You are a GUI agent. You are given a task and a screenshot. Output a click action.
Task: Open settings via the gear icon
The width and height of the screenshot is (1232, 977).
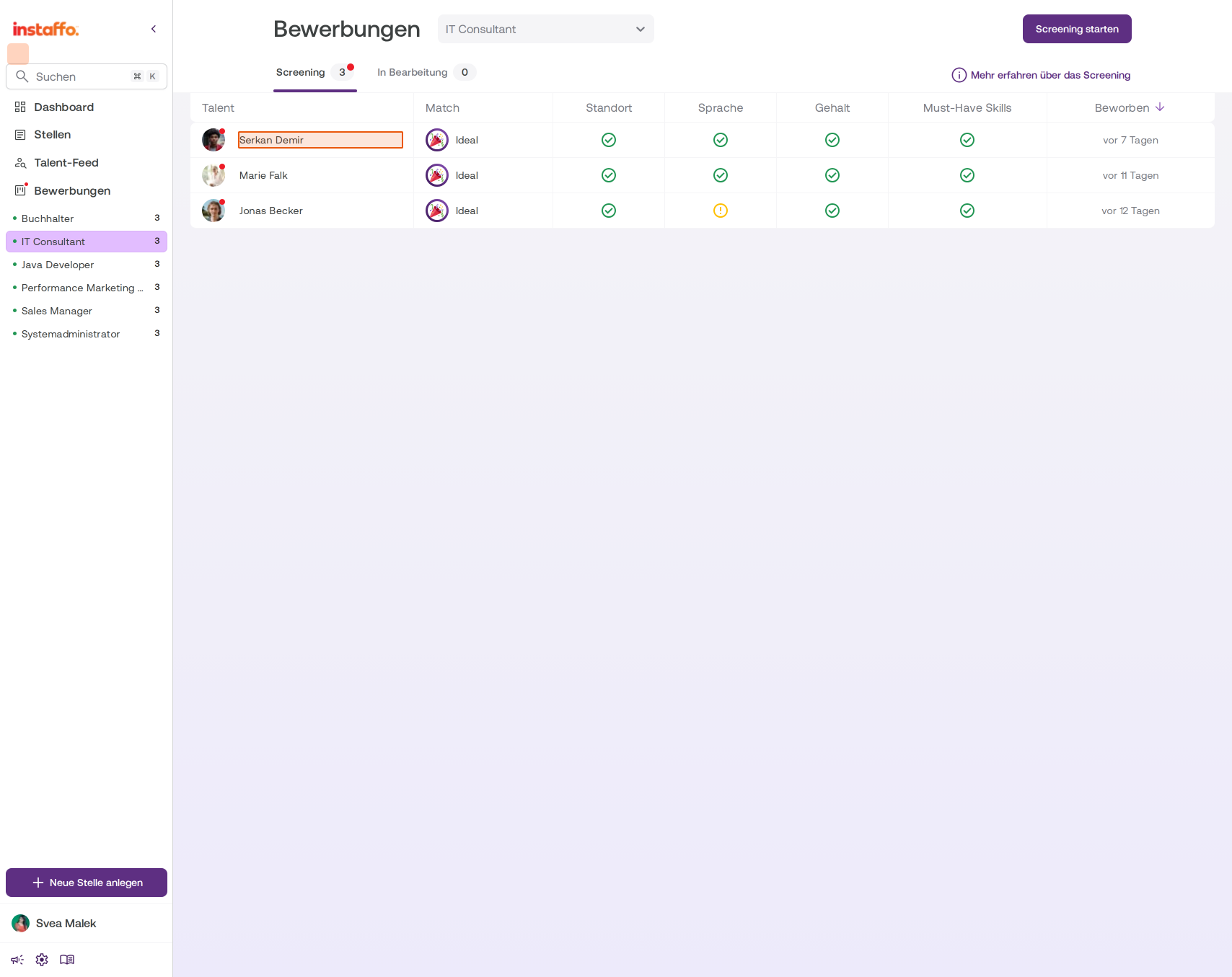[x=42, y=960]
